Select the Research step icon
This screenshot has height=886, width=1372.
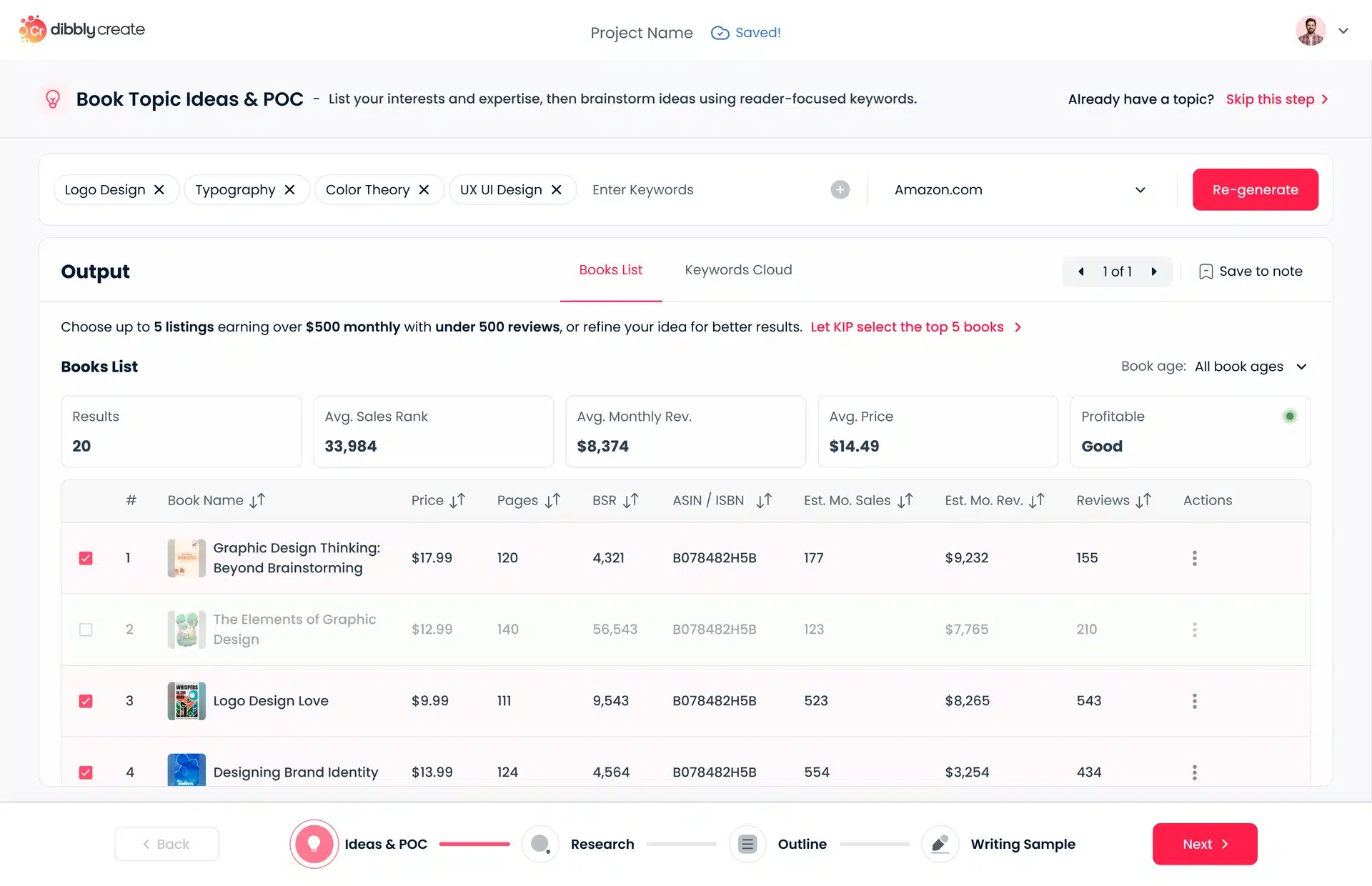coord(540,844)
